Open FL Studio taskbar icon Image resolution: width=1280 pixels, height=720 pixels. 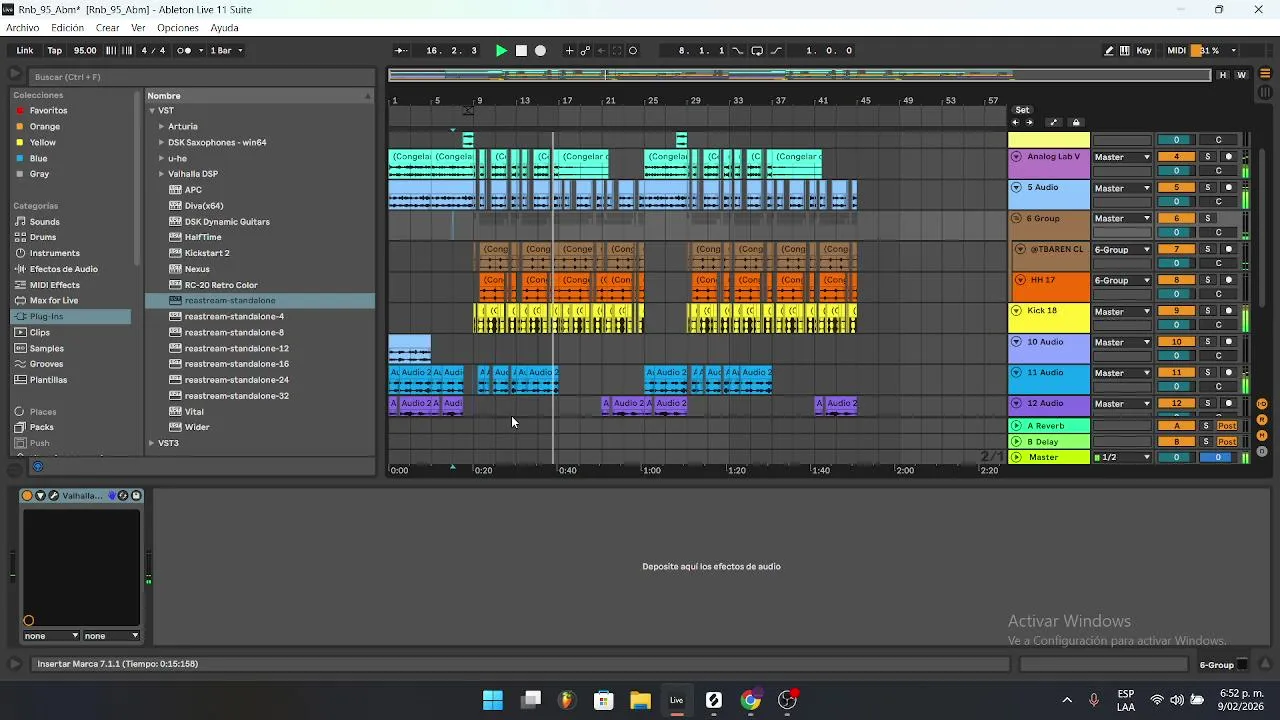point(567,700)
